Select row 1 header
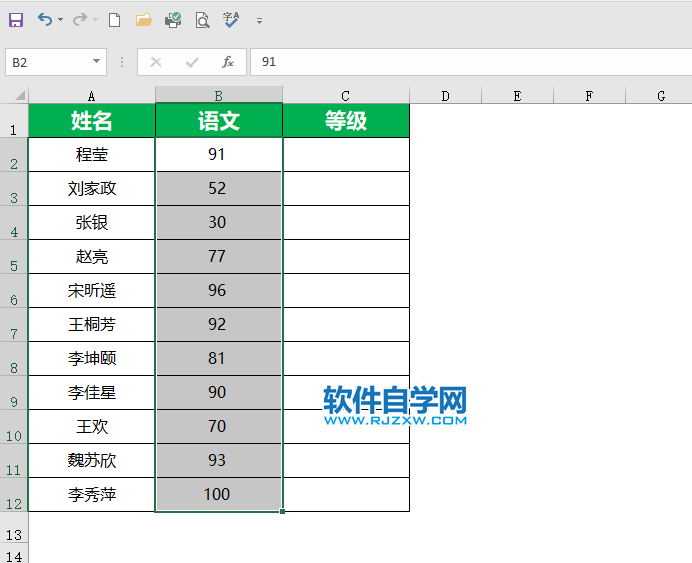 14,120
